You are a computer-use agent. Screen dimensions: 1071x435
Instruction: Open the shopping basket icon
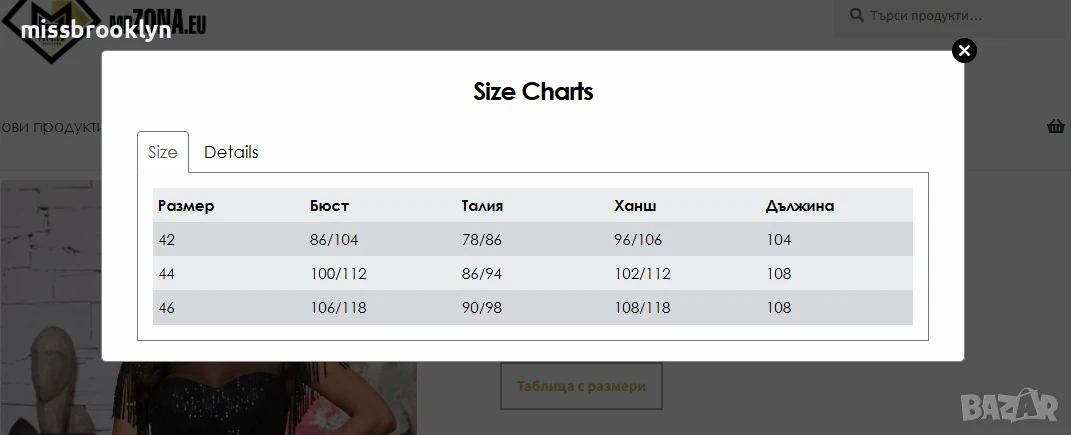click(x=1055, y=126)
